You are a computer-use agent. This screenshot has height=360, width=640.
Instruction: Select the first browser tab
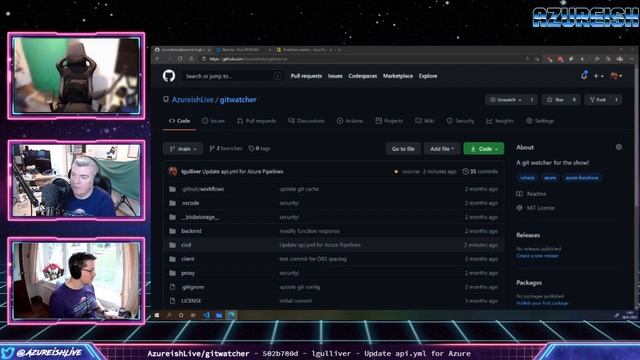[182, 50]
